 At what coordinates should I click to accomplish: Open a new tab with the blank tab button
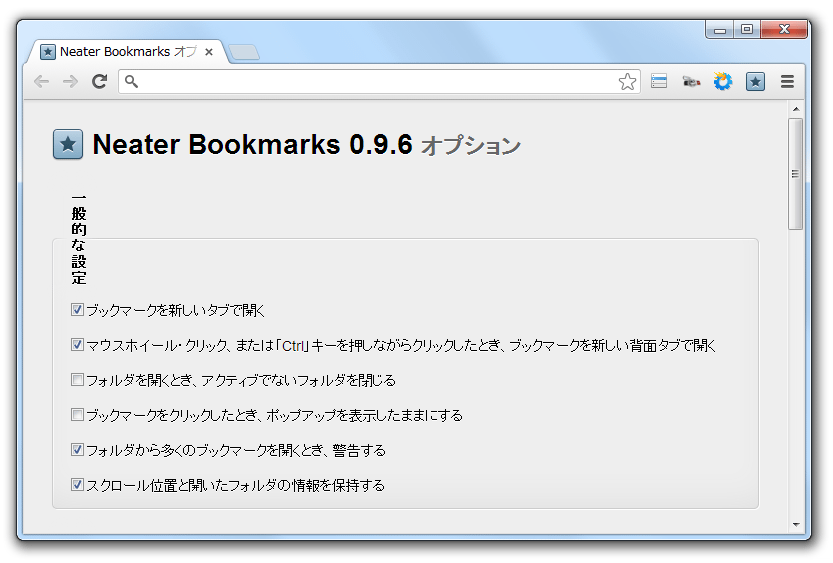244,53
